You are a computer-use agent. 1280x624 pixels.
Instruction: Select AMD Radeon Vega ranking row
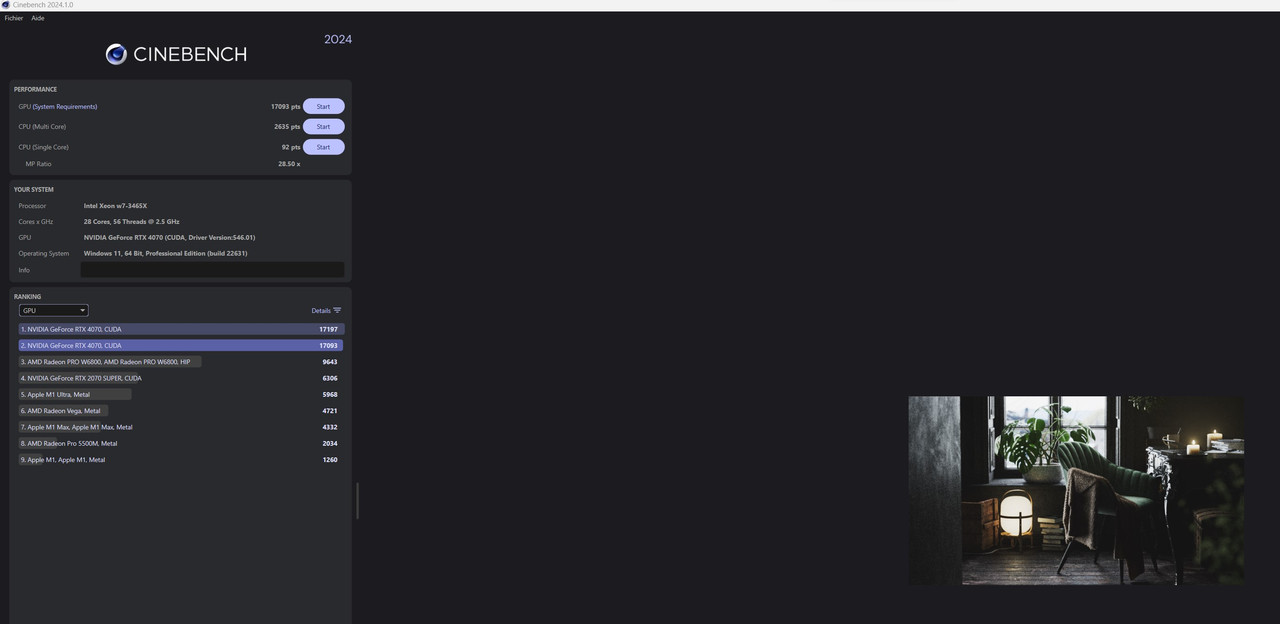point(181,411)
